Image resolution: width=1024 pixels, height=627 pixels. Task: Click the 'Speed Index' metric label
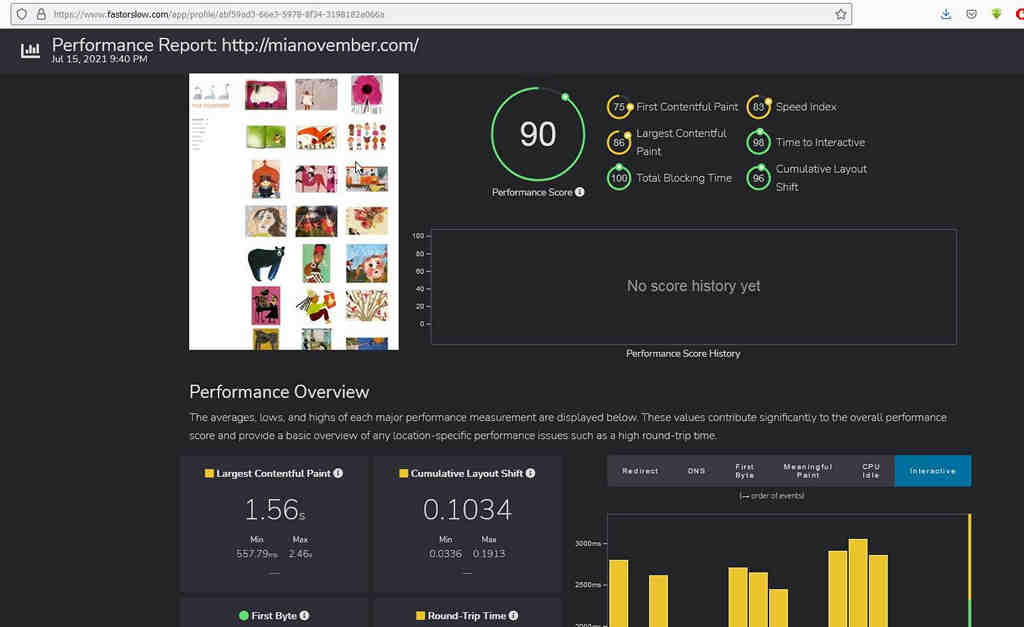tap(806, 106)
